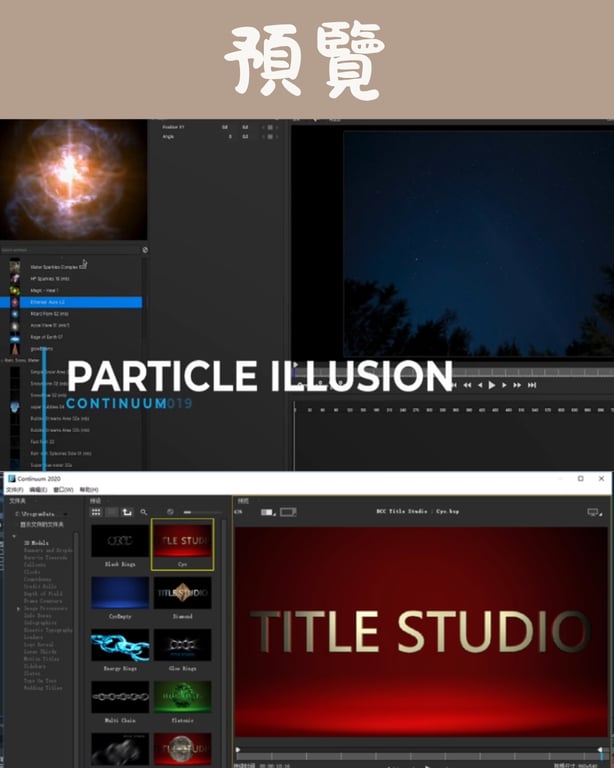
Task: Select the Platonic preset thumbnail
Action: pos(183,697)
